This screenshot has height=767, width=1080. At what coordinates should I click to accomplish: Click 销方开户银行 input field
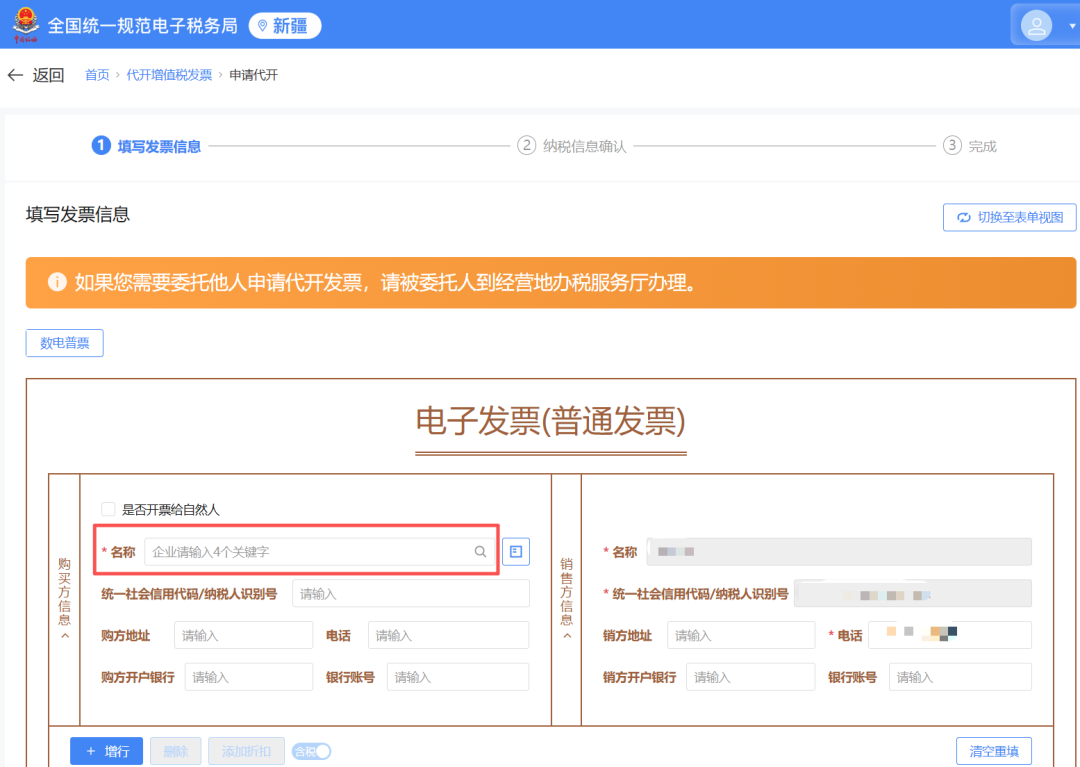coord(751,677)
